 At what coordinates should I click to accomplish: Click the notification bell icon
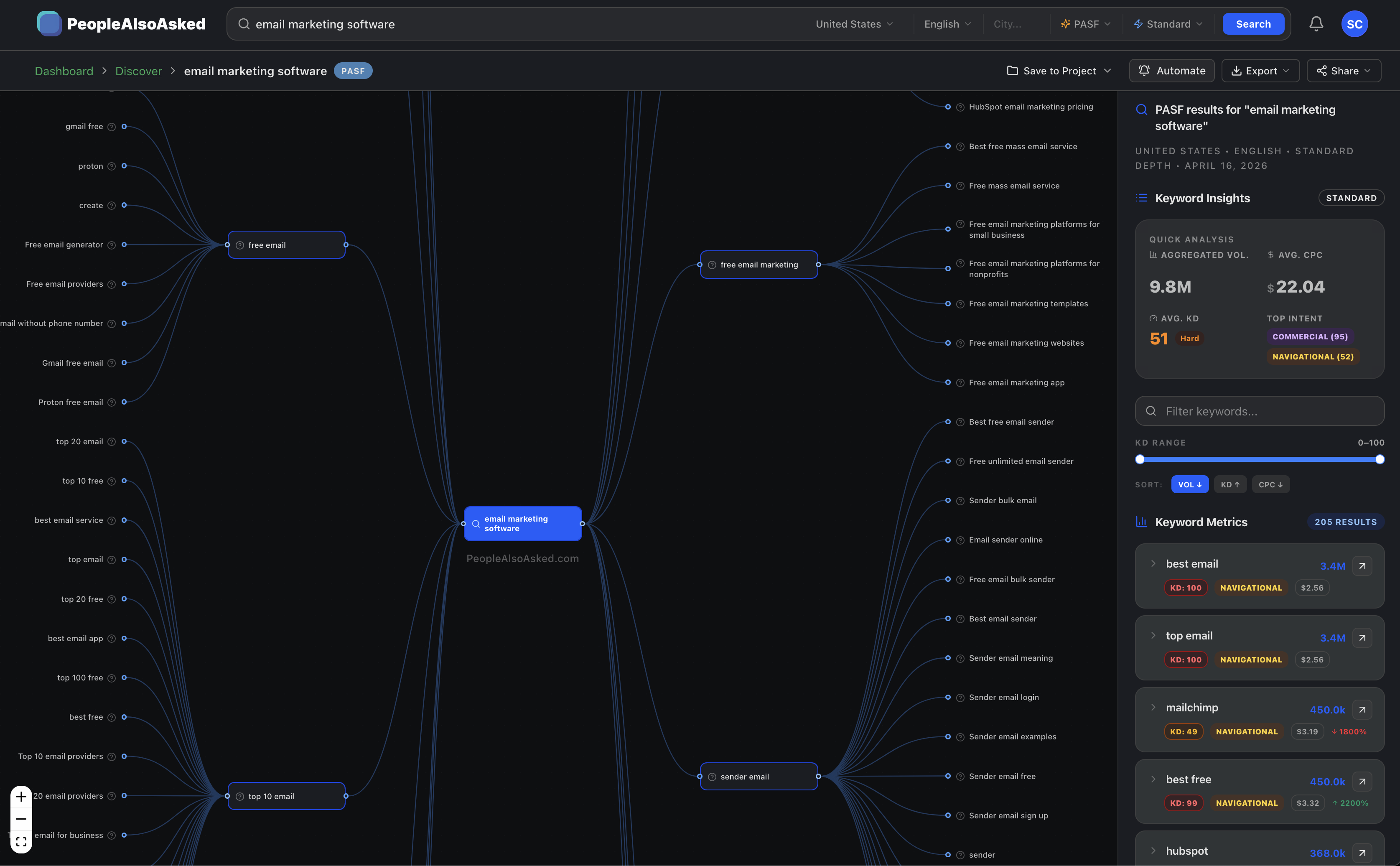(1316, 23)
